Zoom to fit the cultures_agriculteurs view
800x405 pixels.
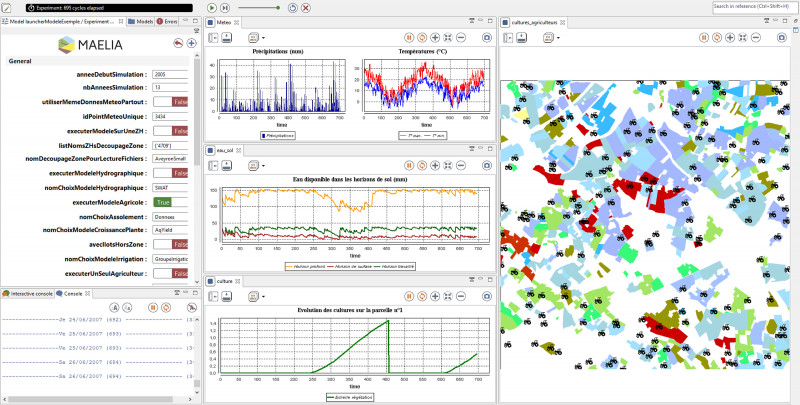point(743,37)
